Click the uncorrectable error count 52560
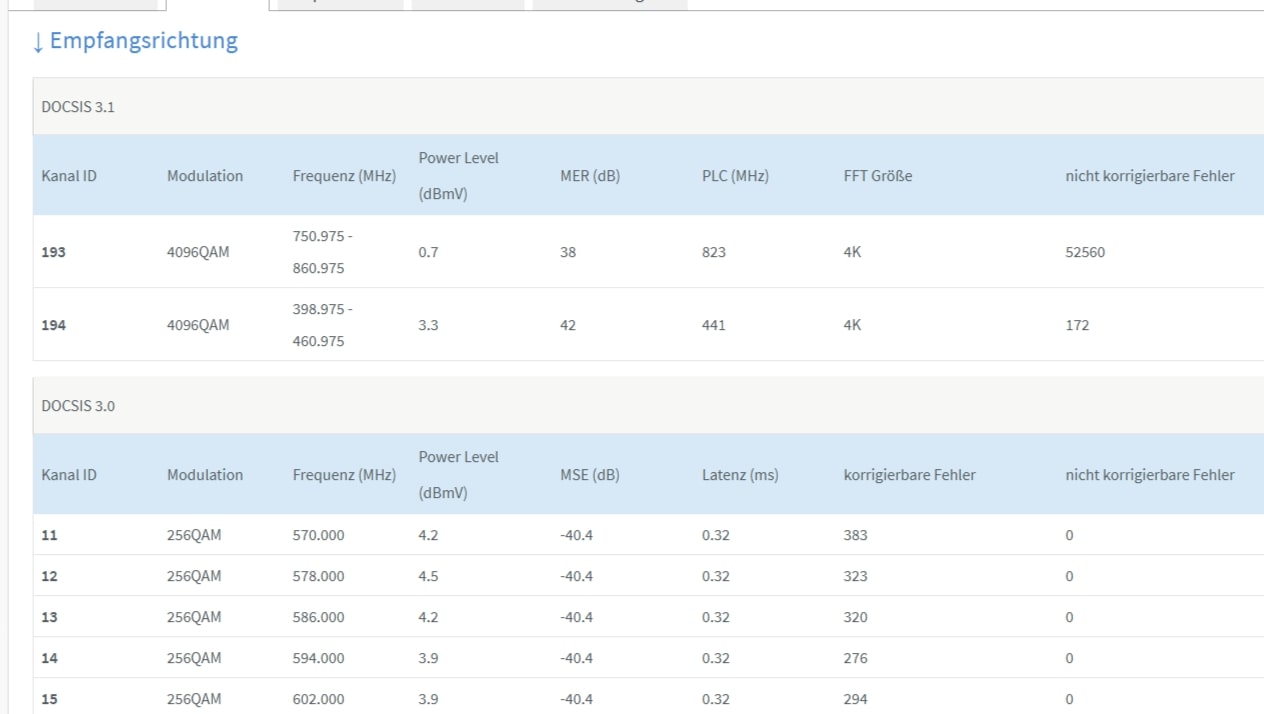Viewport: 1264px width, 714px height. click(x=1085, y=252)
